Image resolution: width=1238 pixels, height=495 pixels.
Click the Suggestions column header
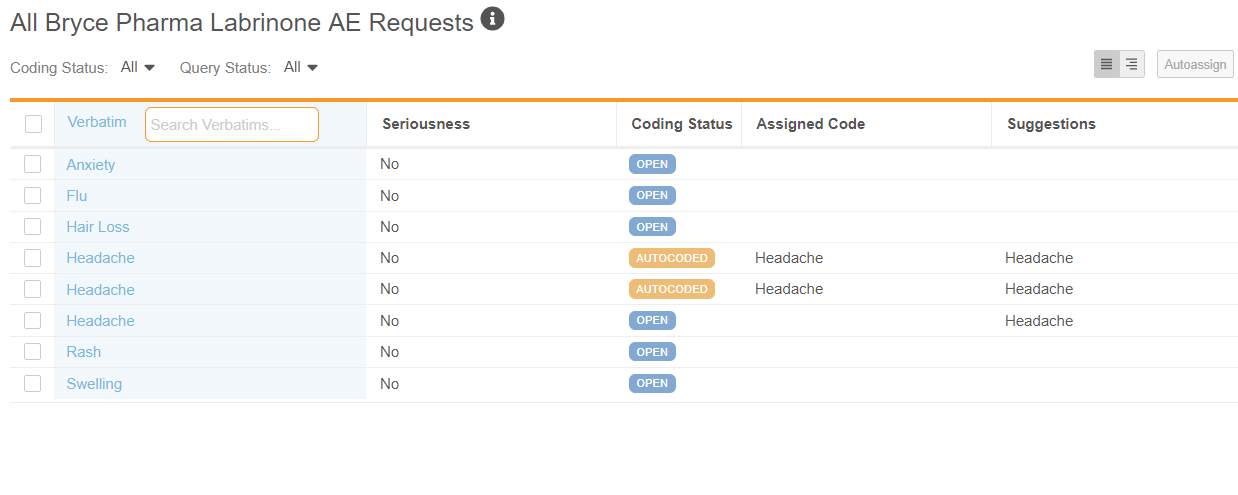[x=1051, y=124]
